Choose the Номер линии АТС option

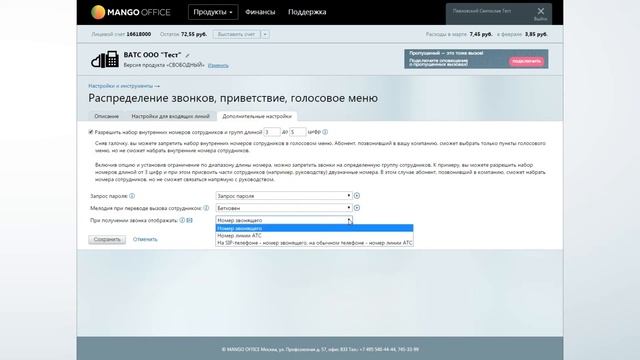(314, 236)
